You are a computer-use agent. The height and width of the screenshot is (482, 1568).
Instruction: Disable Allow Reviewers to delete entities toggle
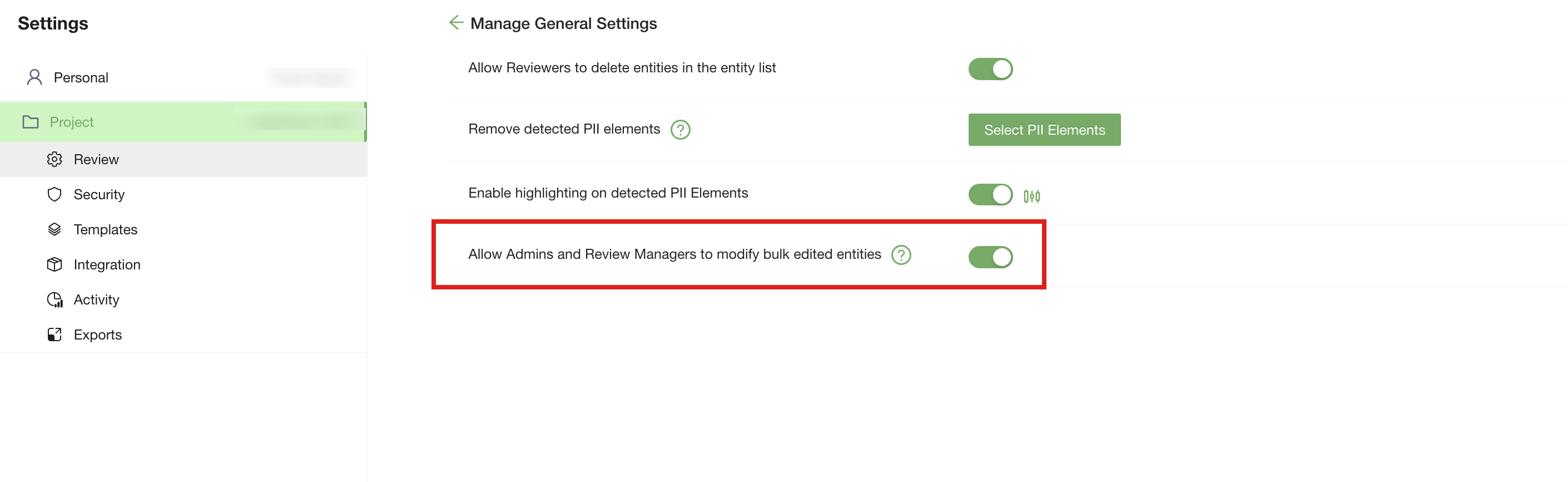pyautogui.click(x=990, y=69)
